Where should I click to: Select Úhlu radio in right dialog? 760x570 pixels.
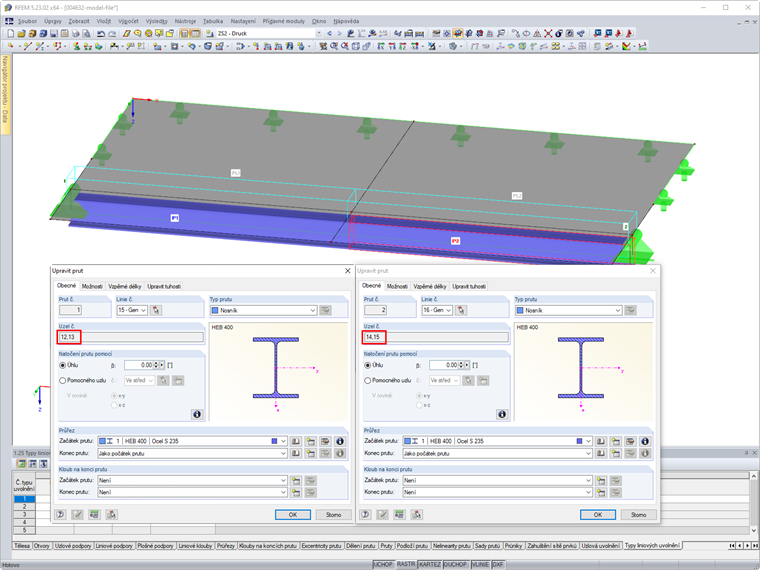click(367, 365)
